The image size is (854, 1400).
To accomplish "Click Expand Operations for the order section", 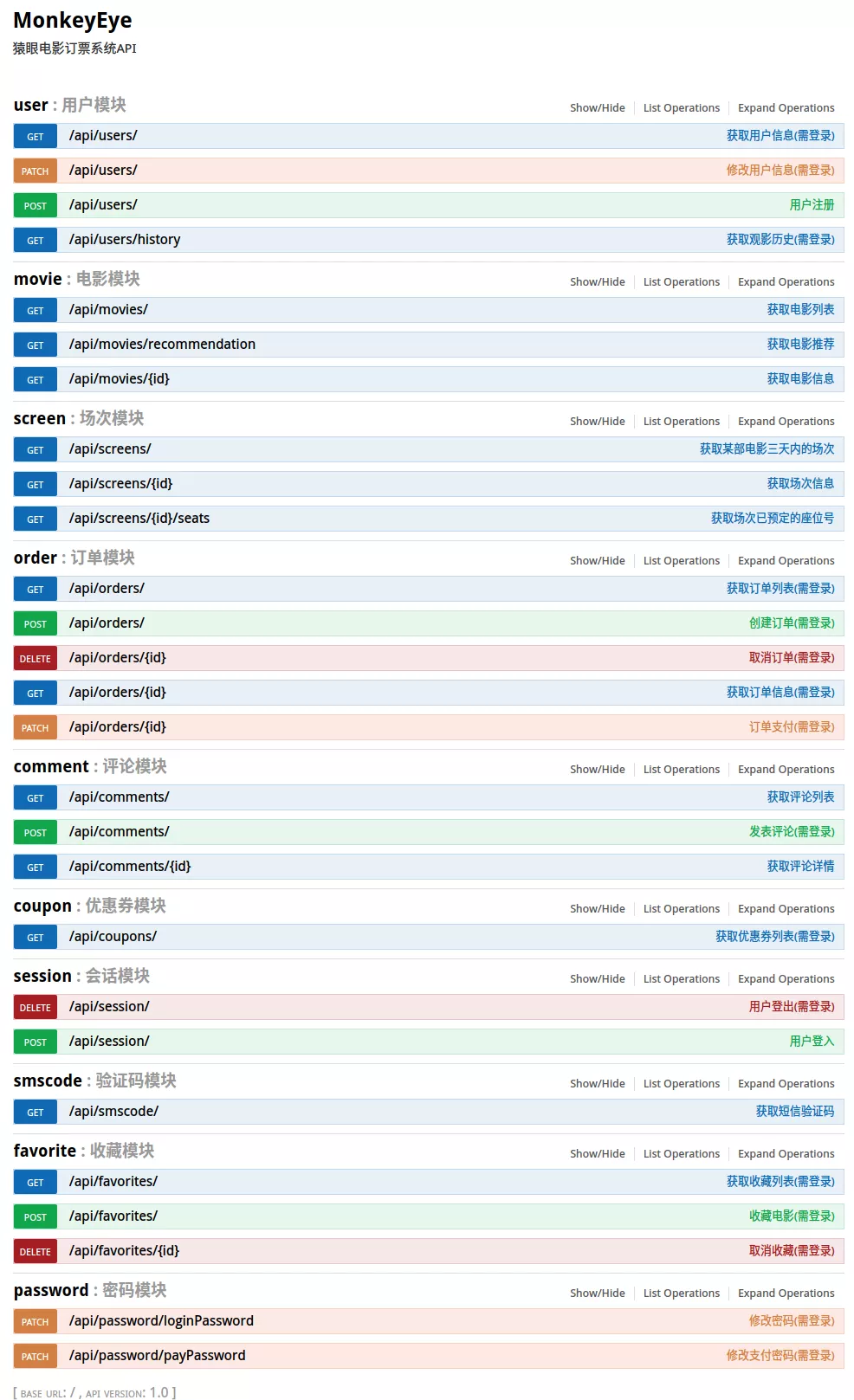I will point(786,561).
